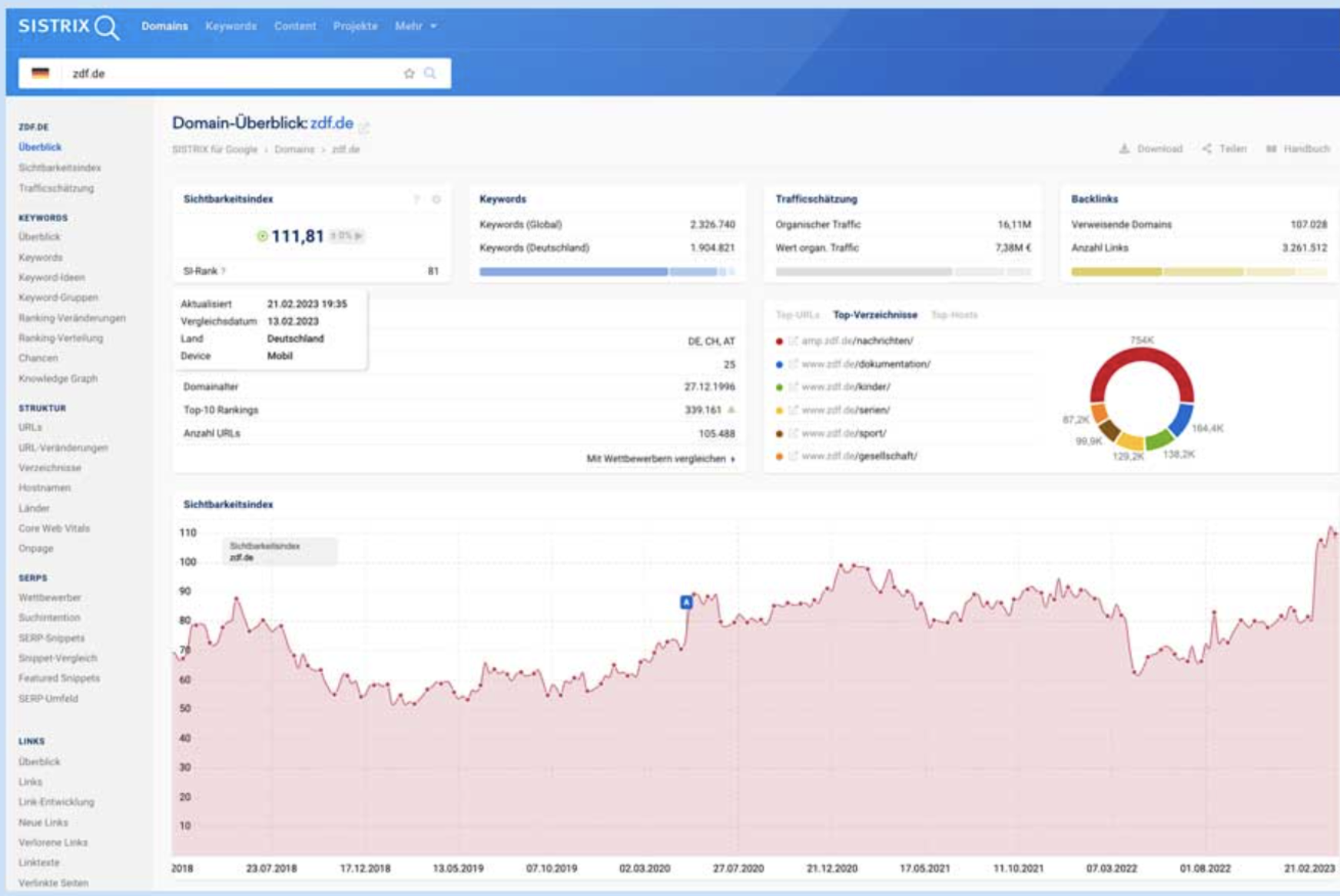Click the SI-Rank help question mark

click(x=224, y=271)
